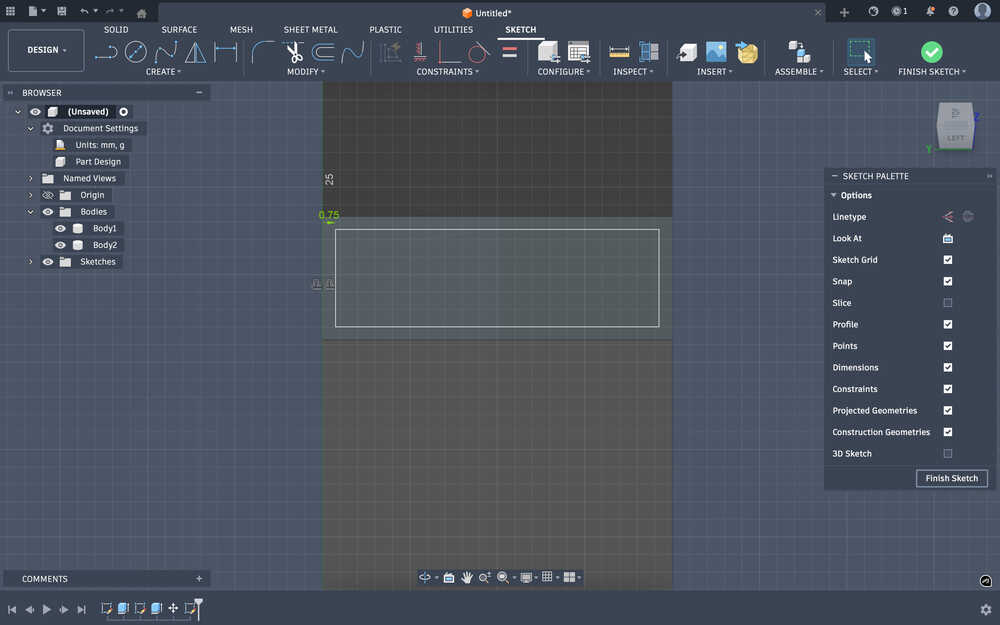Click the green Finish Sketch checkmark
Image resolution: width=1000 pixels, height=625 pixels.
[931, 52]
